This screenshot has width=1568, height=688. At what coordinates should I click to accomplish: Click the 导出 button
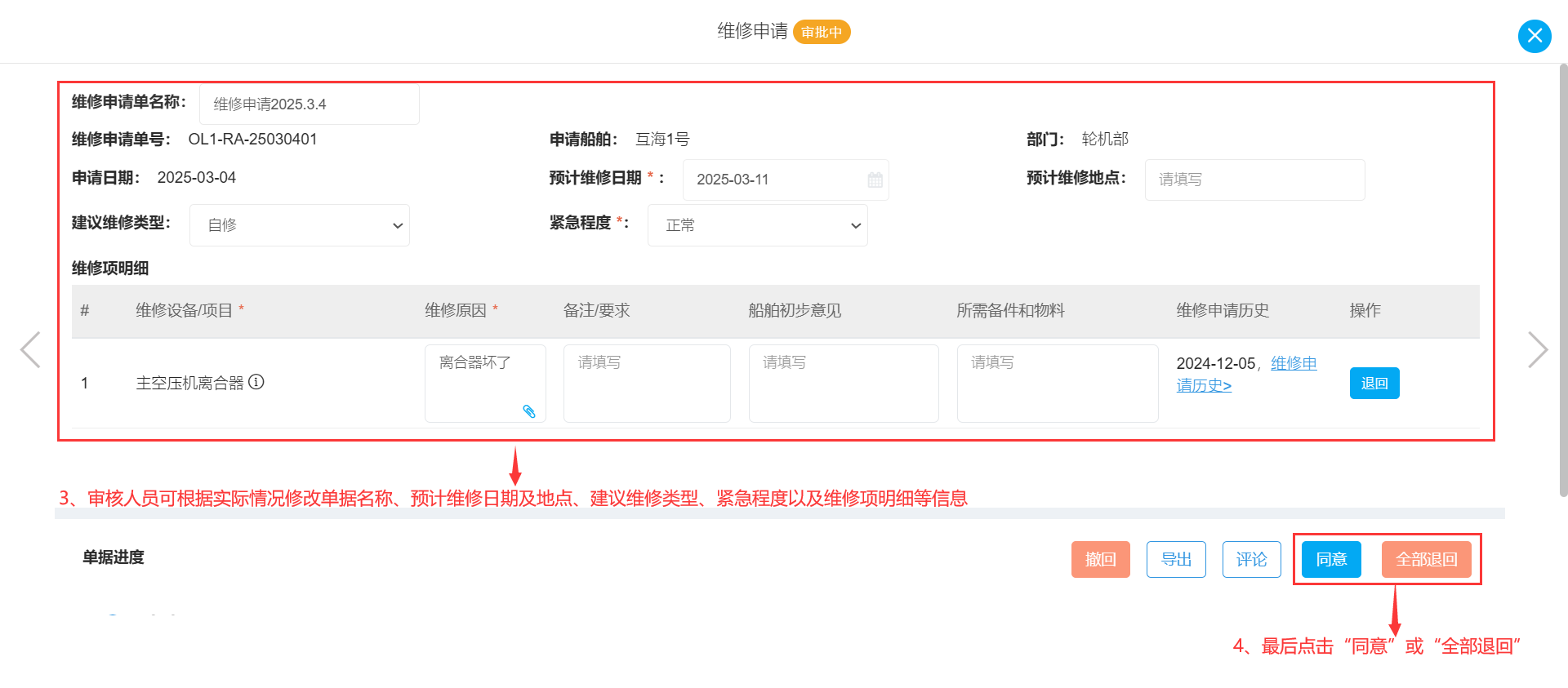pos(1176,560)
